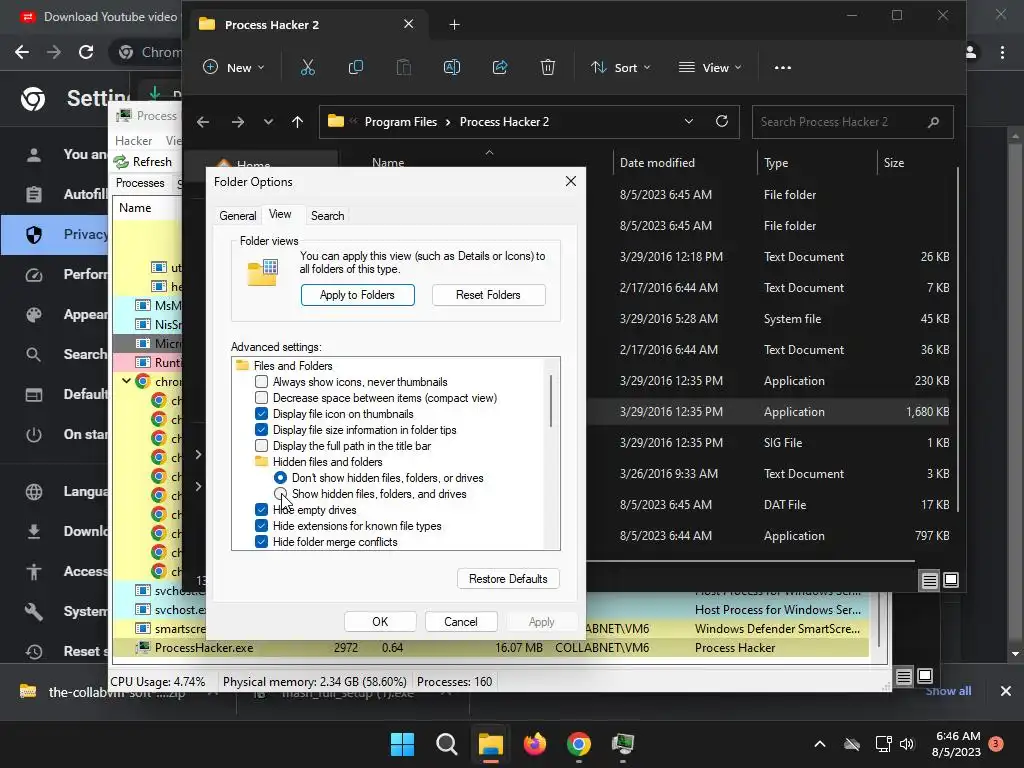The width and height of the screenshot is (1024, 768).
Task: Open the Chrome profile icon
Action: (971, 52)
